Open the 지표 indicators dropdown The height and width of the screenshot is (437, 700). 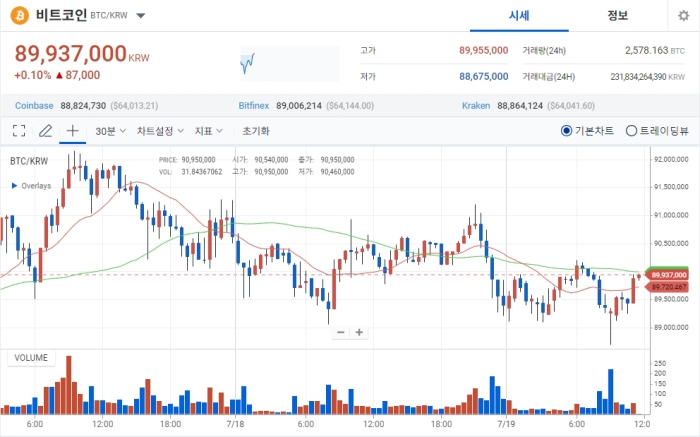(208, 130)
